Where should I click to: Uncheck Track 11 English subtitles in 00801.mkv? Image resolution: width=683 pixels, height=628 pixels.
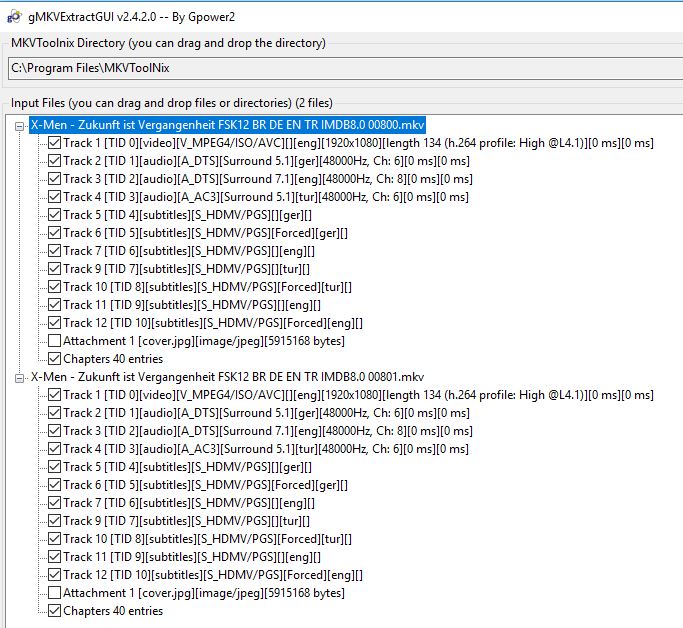tap(54, 557)
